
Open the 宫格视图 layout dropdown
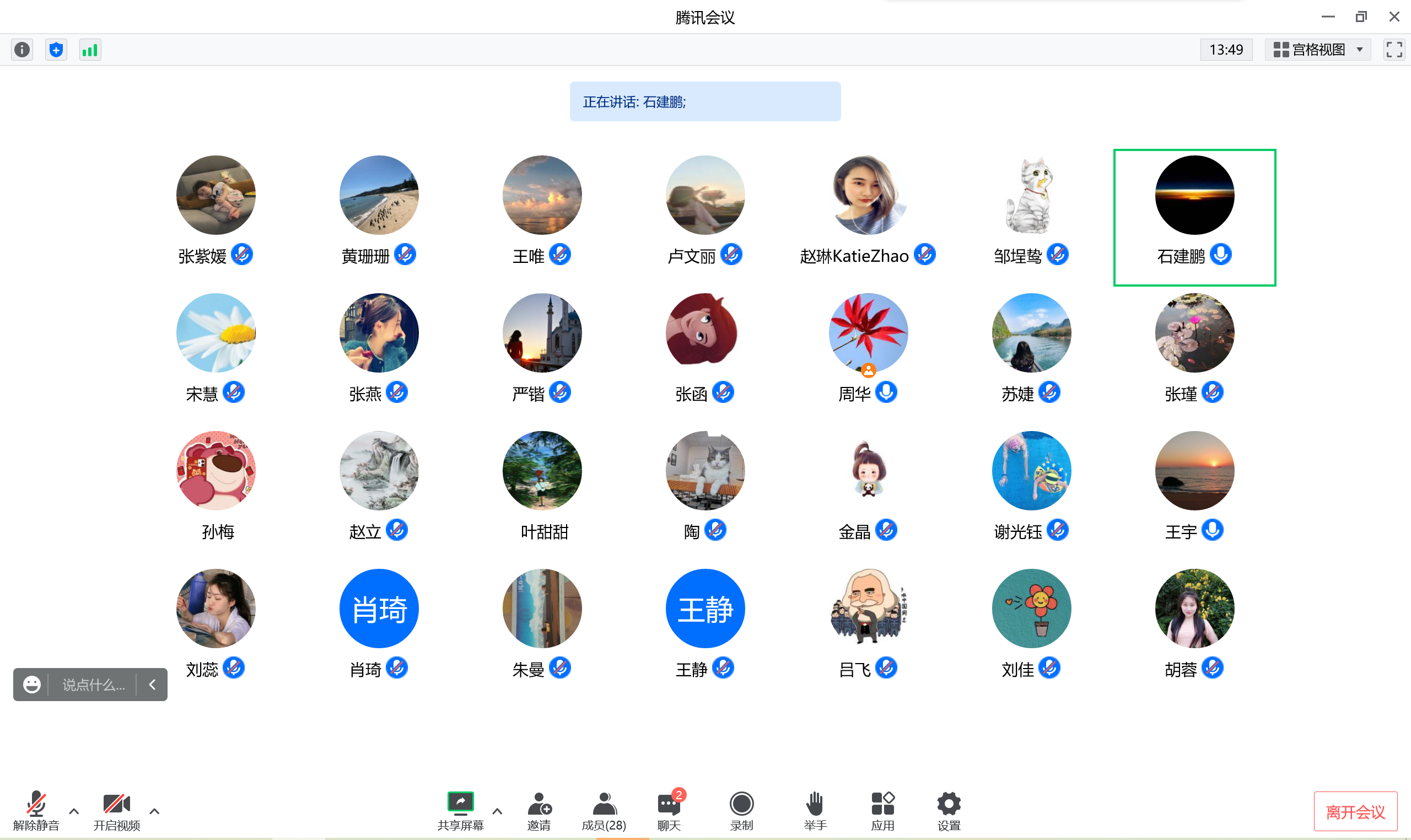[x=1318, y=50]
